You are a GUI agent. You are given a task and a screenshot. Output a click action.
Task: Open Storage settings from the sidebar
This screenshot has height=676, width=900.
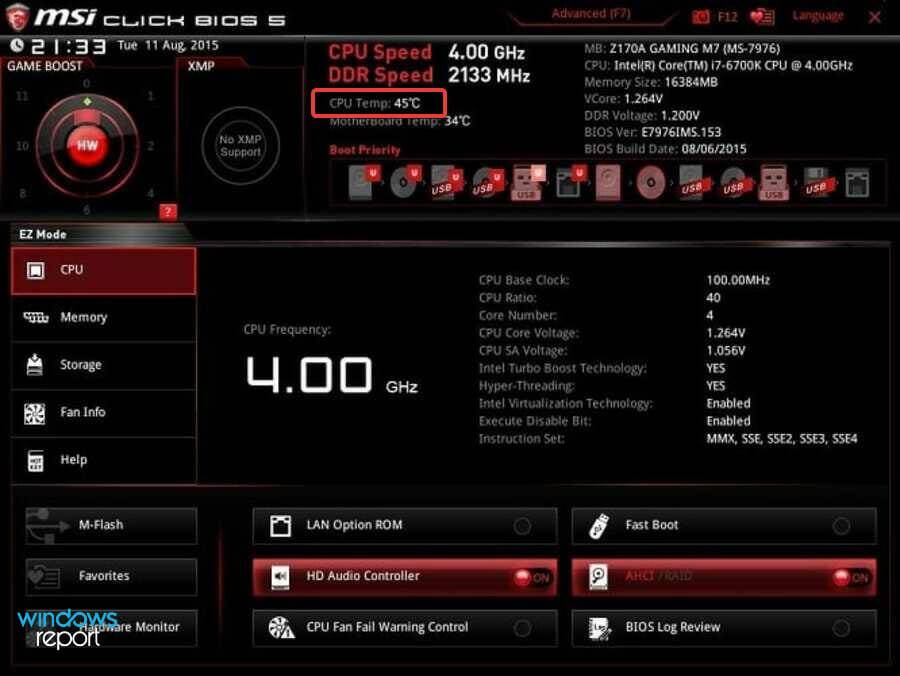pos(103,364)
